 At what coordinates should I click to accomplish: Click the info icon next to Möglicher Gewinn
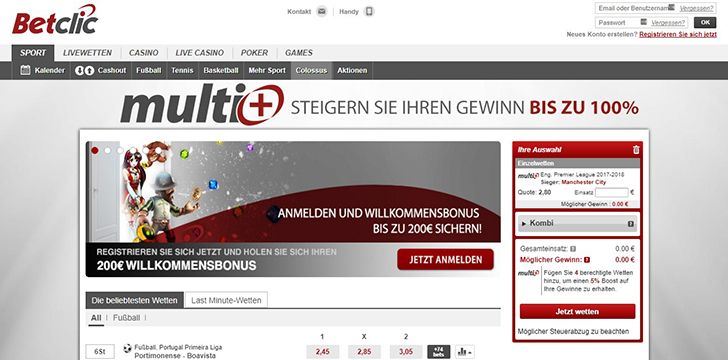tap(587, 260)
